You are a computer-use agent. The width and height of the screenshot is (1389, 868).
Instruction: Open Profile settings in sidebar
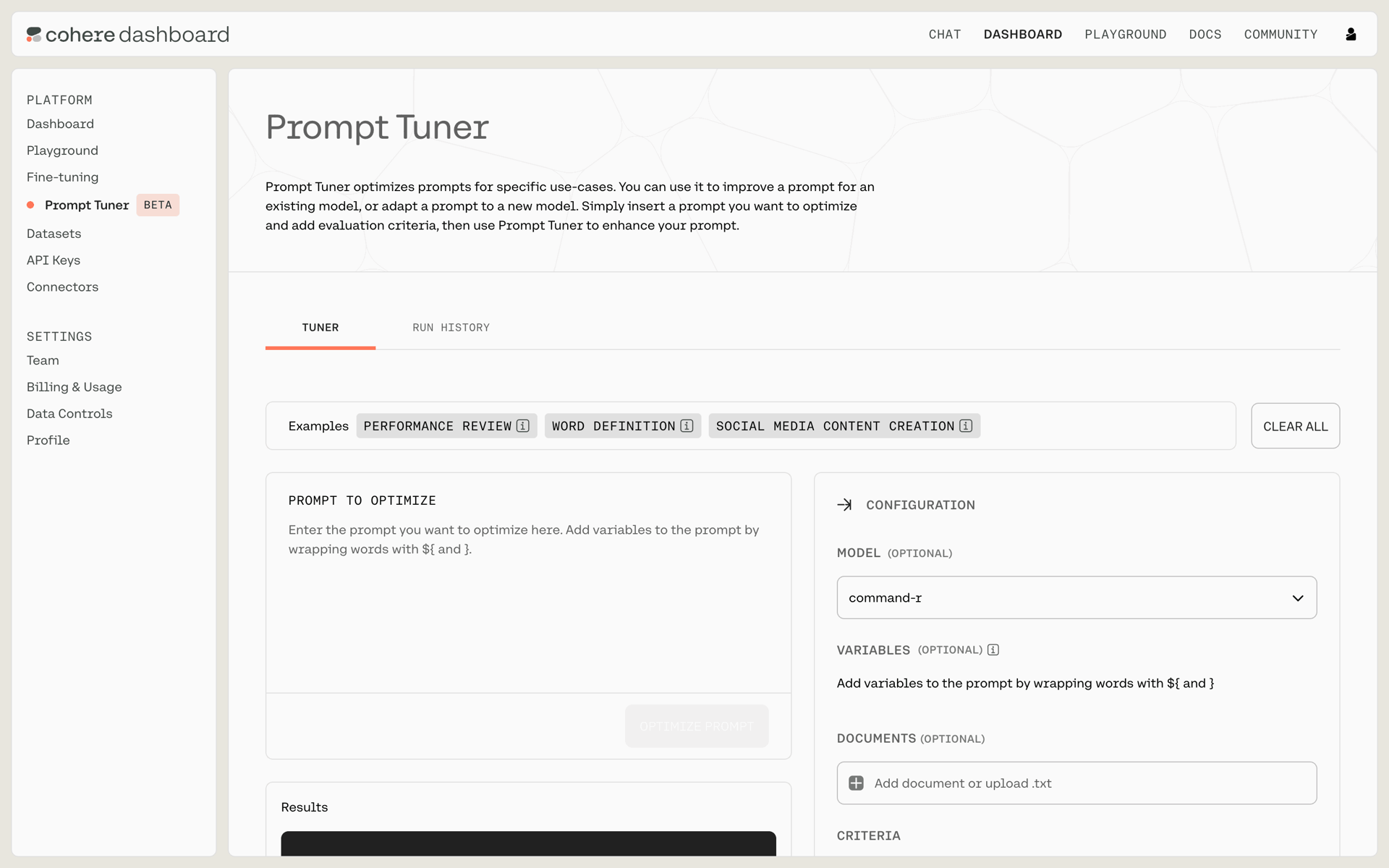[x=48, y=441]
